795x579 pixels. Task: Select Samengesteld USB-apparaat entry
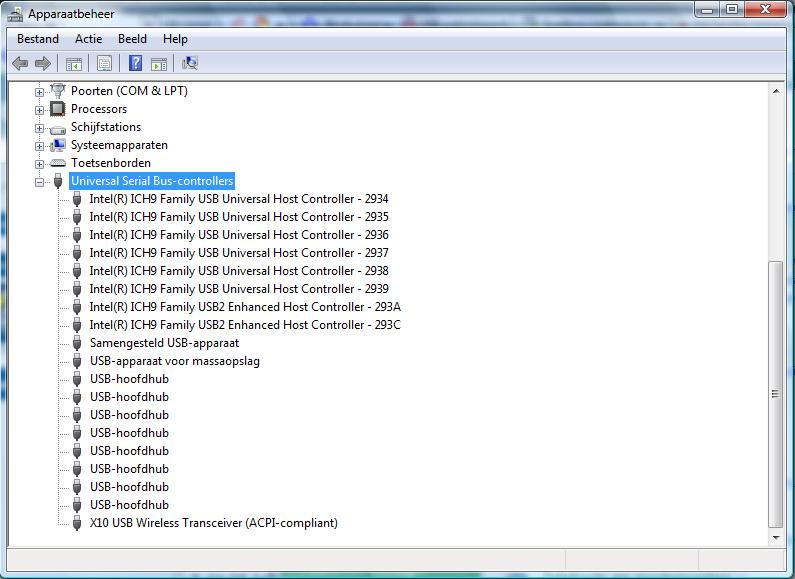click(x=164, y=343)
